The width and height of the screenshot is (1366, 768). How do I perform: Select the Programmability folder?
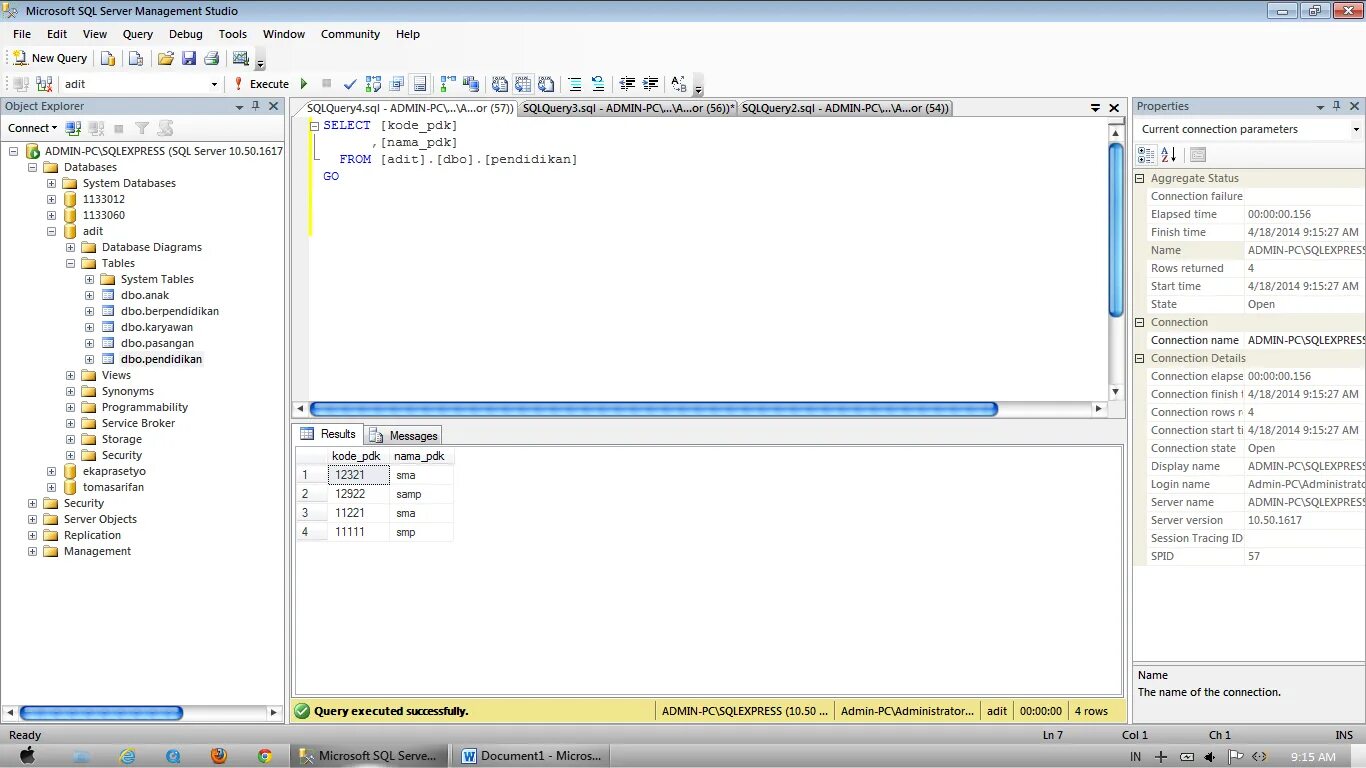pos(144,407)
